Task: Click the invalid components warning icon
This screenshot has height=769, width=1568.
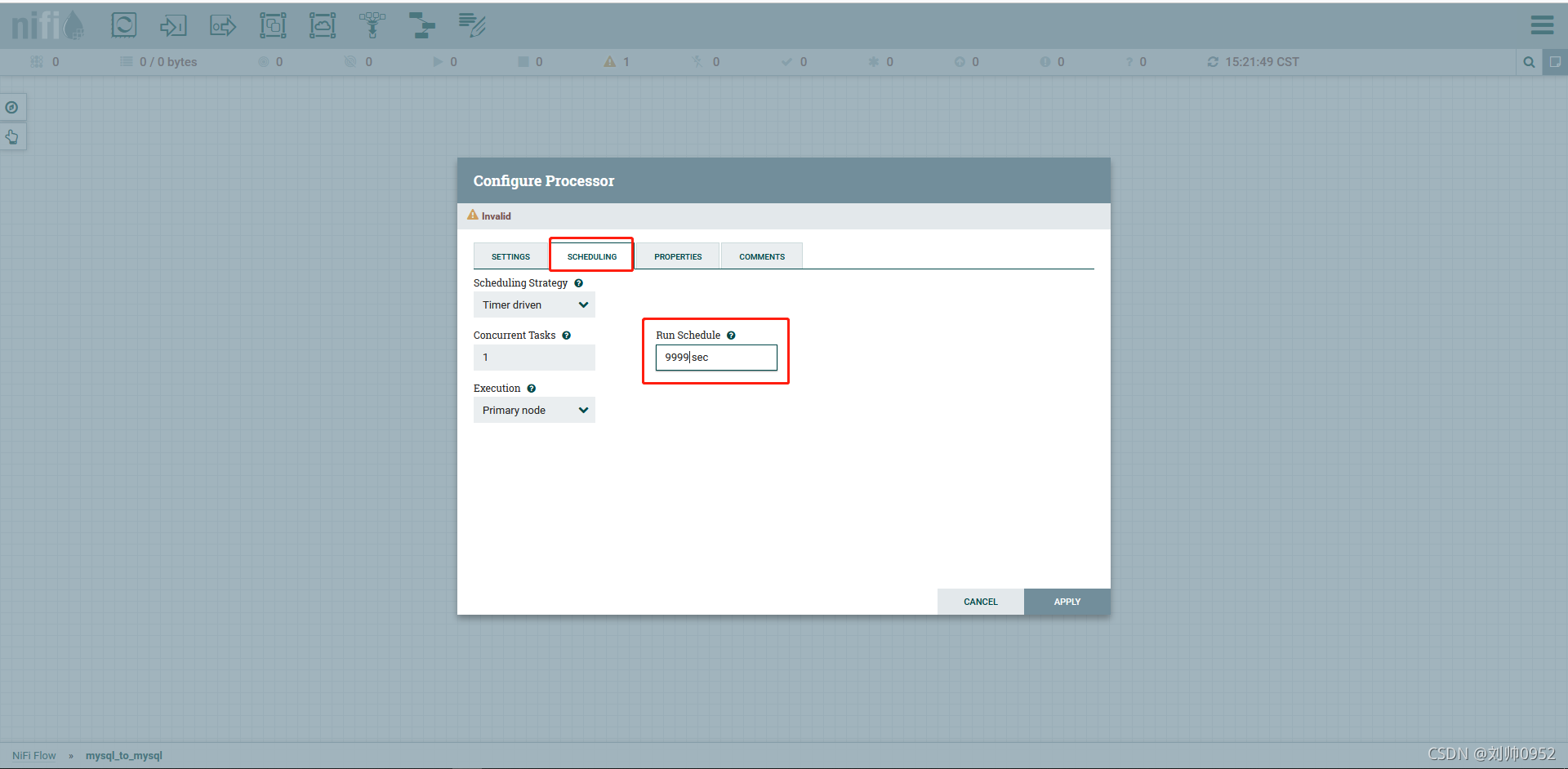Action: coord(609,62)
